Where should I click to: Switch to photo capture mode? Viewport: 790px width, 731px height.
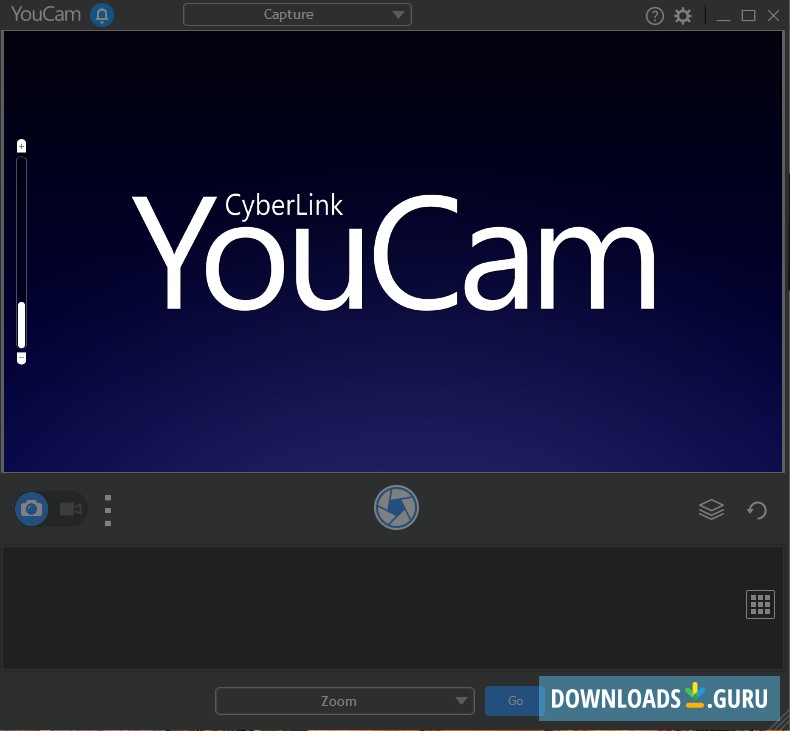click(x=32, y=509)
